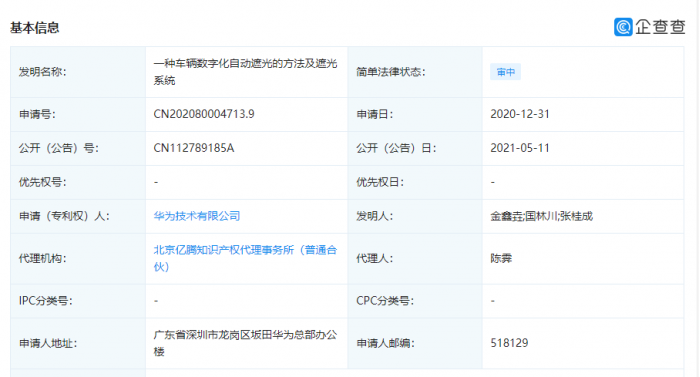Click the 审中 legal status tag
The height and width of the screenshot is (377, 700).
(505, 72)
